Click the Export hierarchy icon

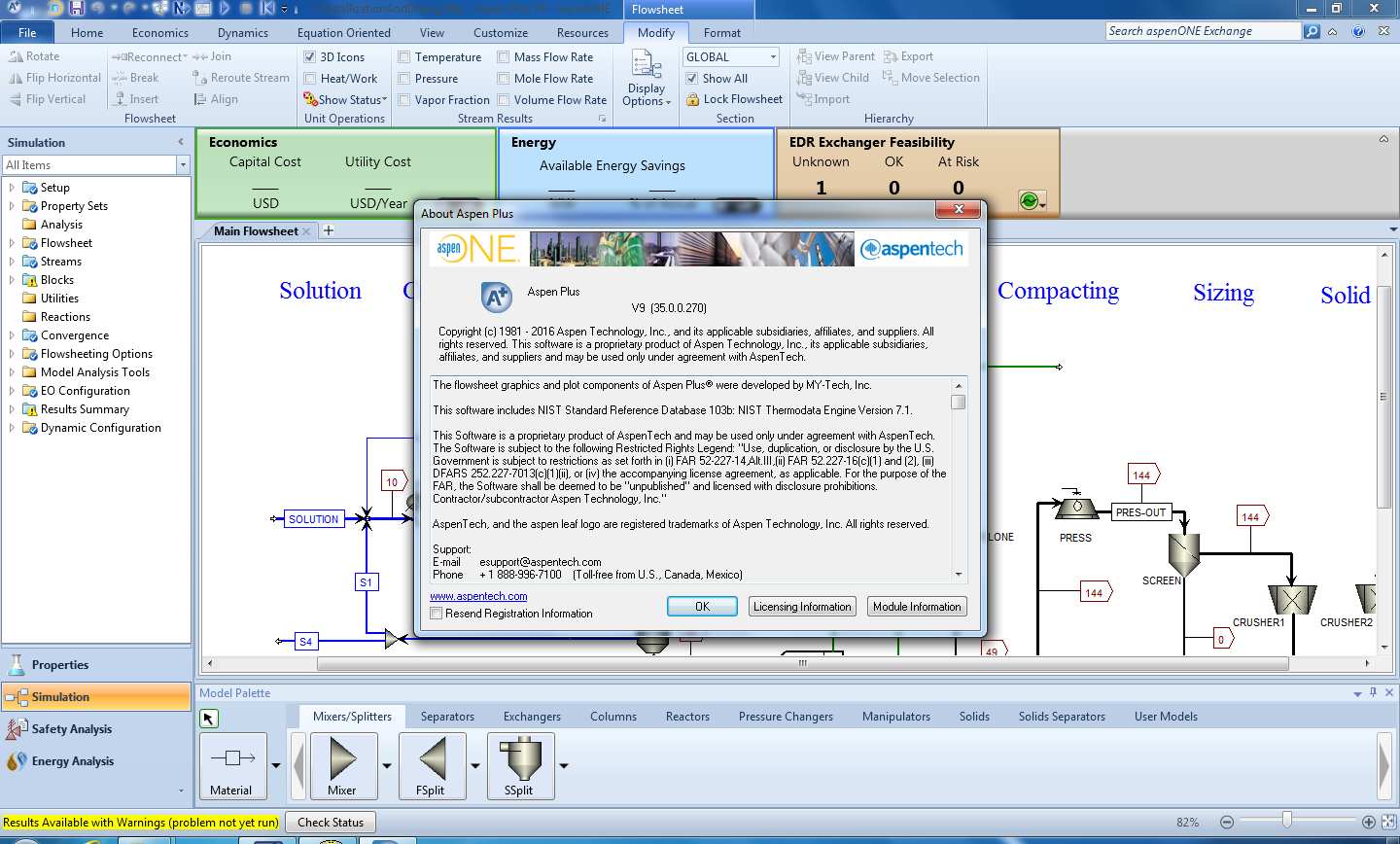click(x=890, y=56)
